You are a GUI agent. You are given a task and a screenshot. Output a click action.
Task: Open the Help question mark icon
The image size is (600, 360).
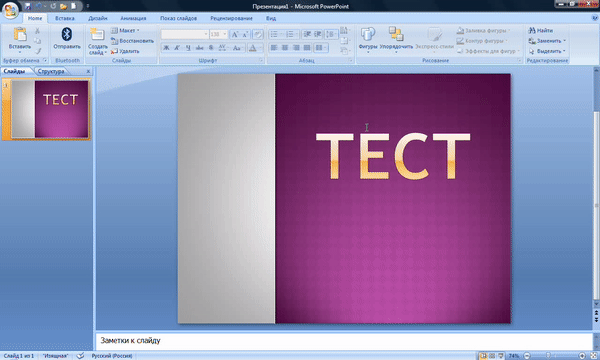[x=595, y=18]
